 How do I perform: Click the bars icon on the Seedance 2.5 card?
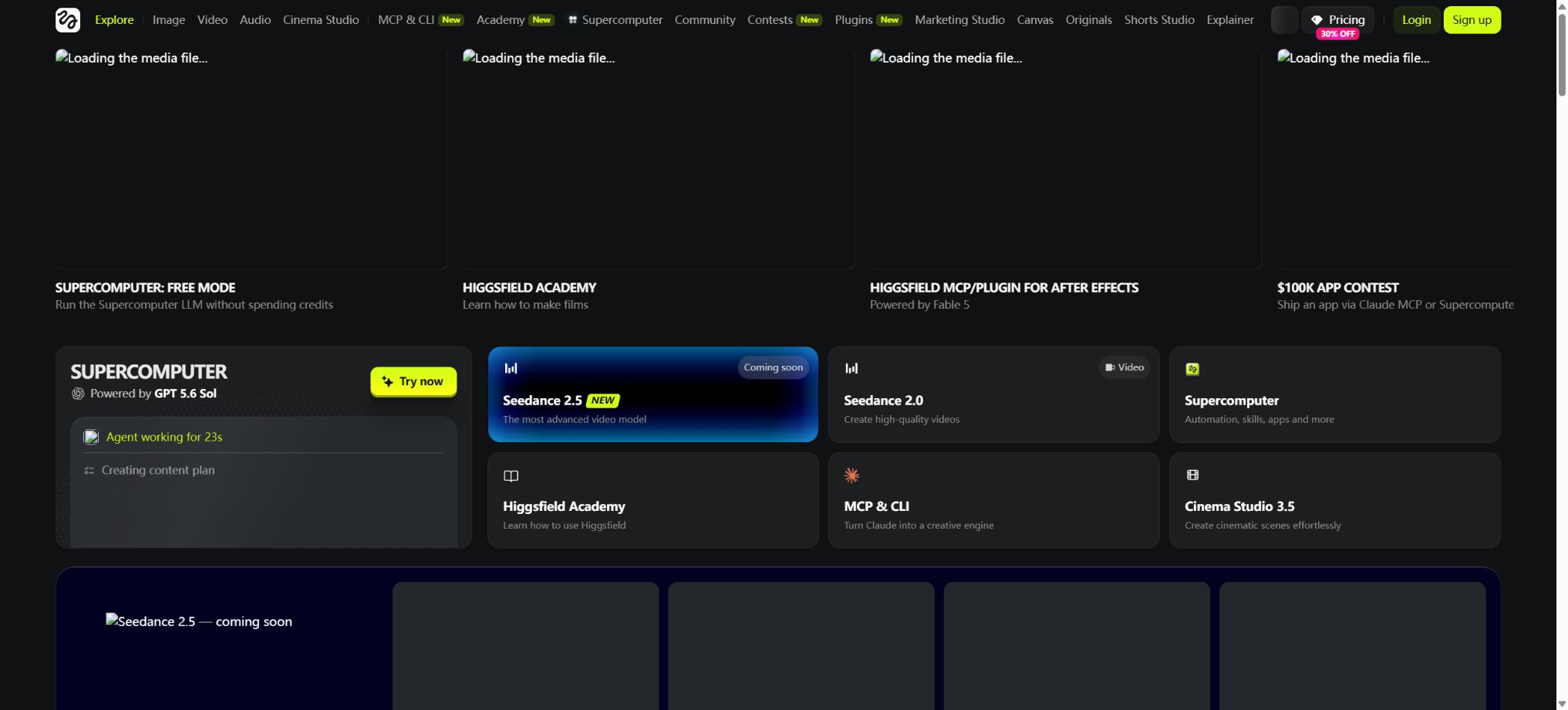511,368
